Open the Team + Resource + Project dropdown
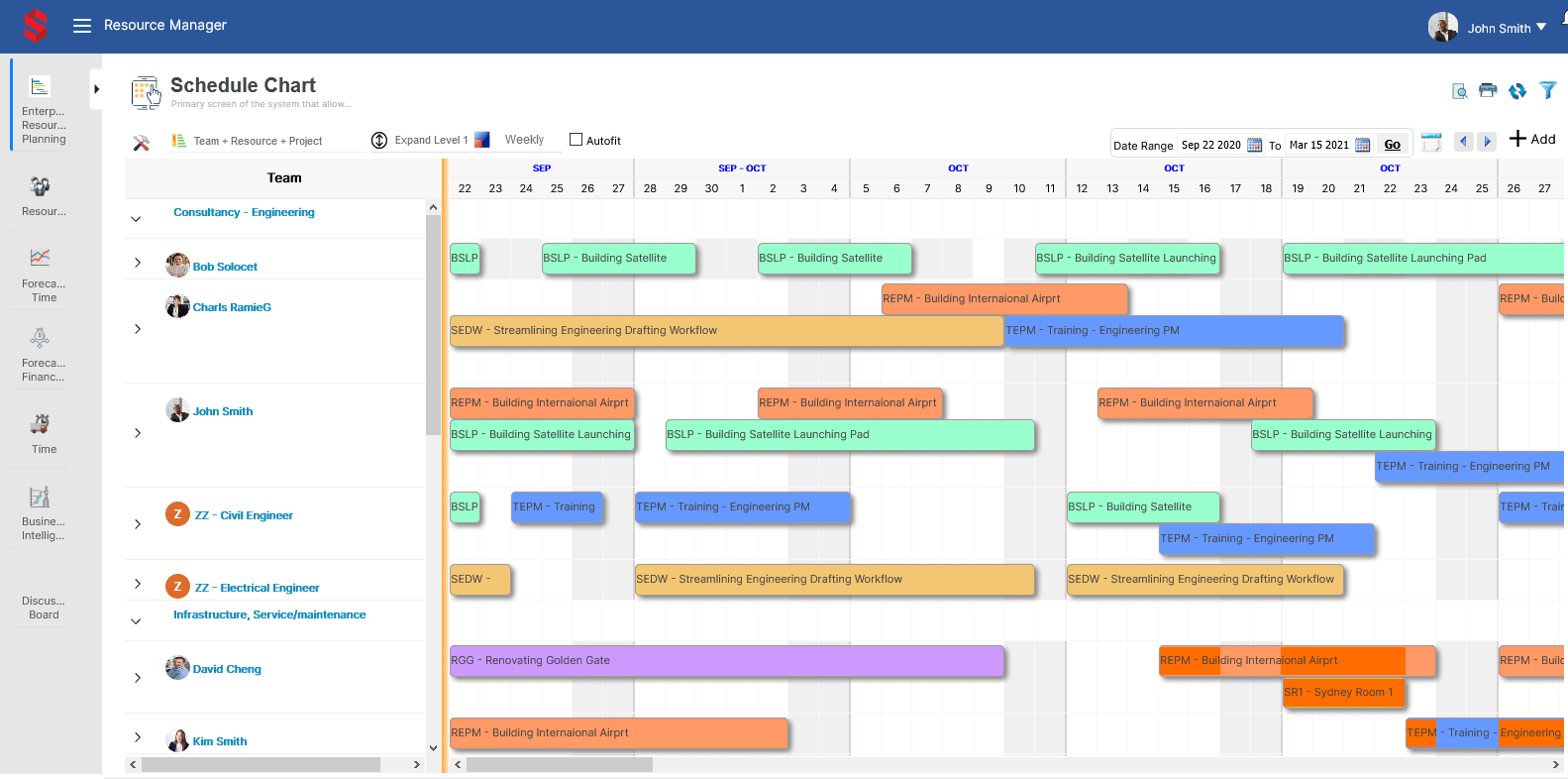This screenshot has height=779, width=1568. pos(258,141)
